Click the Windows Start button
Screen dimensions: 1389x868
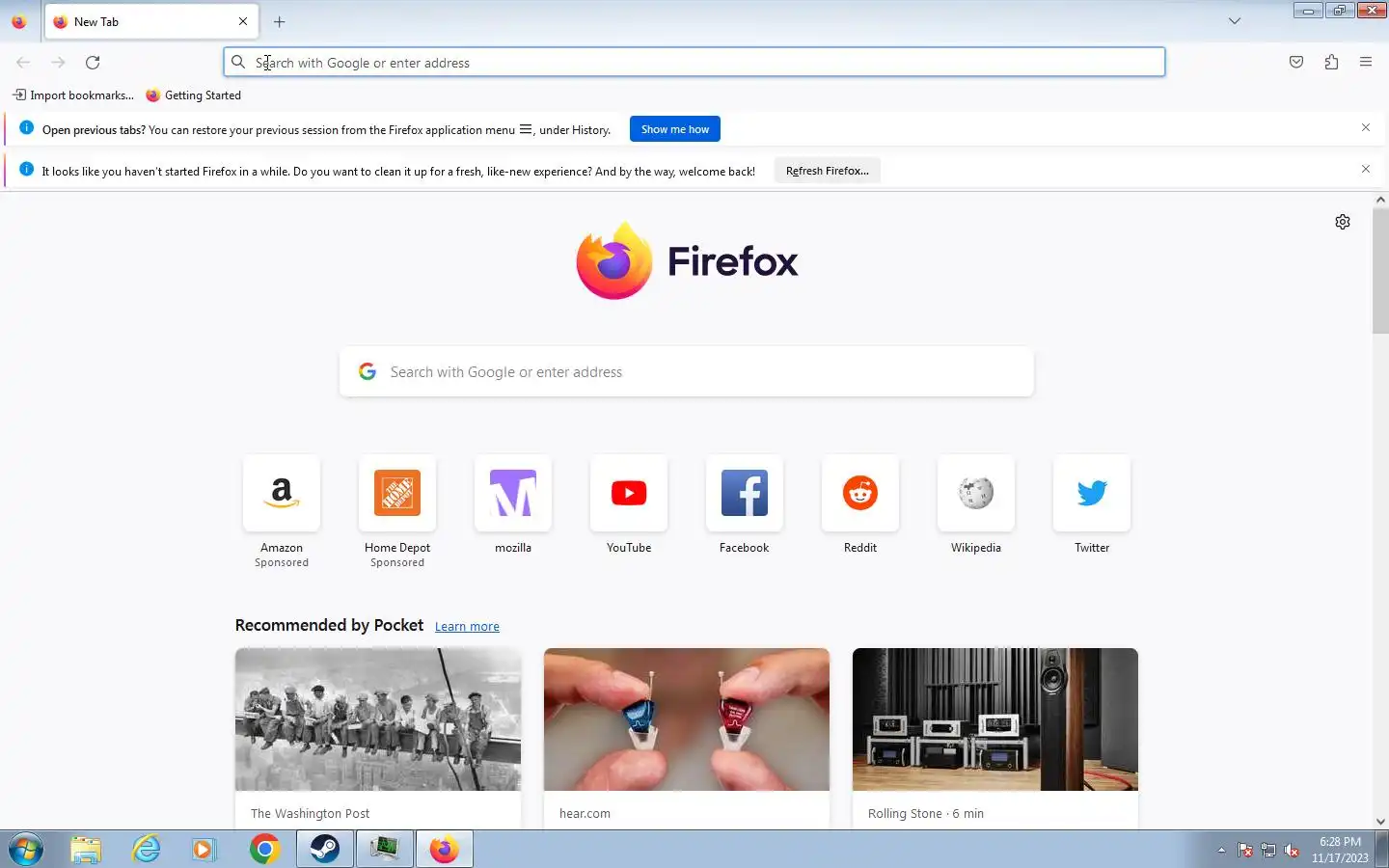click(x=26, y=850)
